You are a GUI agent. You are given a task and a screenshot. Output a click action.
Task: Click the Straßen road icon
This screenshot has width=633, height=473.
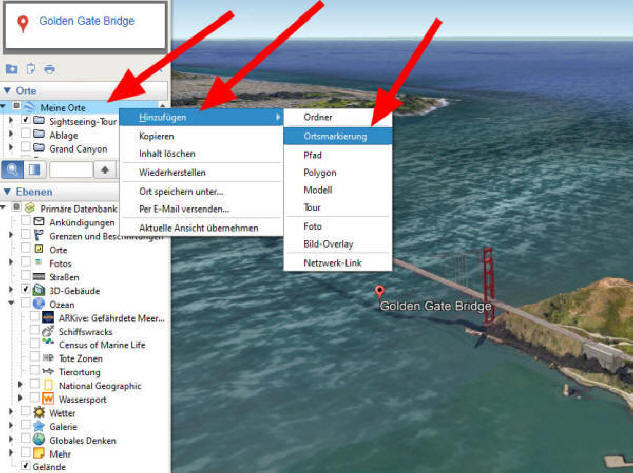tap(39, 276)
